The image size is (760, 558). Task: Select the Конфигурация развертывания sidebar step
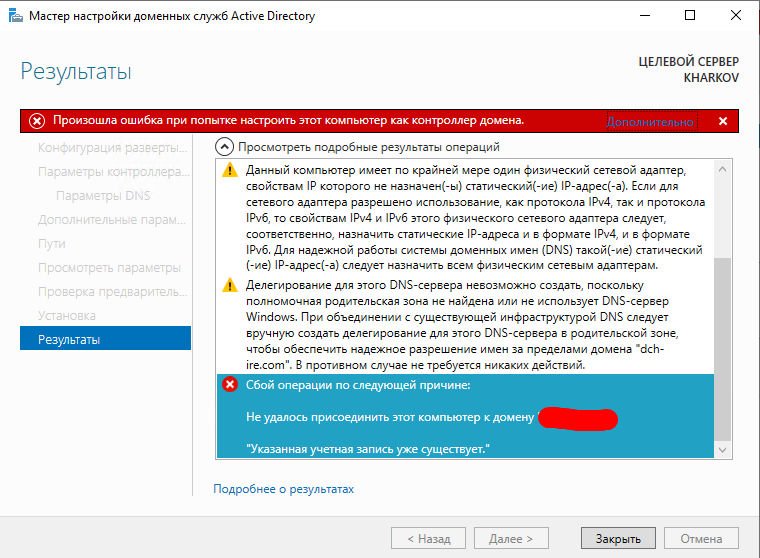pos(112,147)
